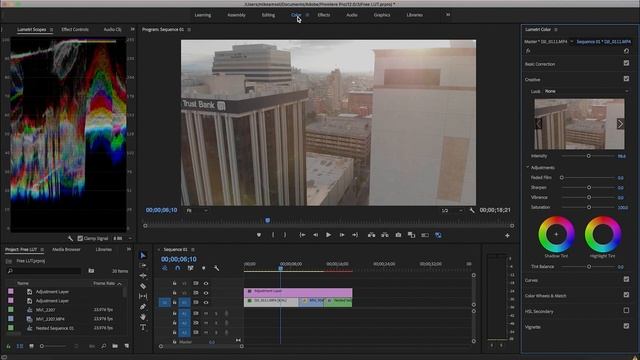Screen dimensions: 640x360
Task: Click Shadow Tint color wheel
Action: [x=556, y=234]
